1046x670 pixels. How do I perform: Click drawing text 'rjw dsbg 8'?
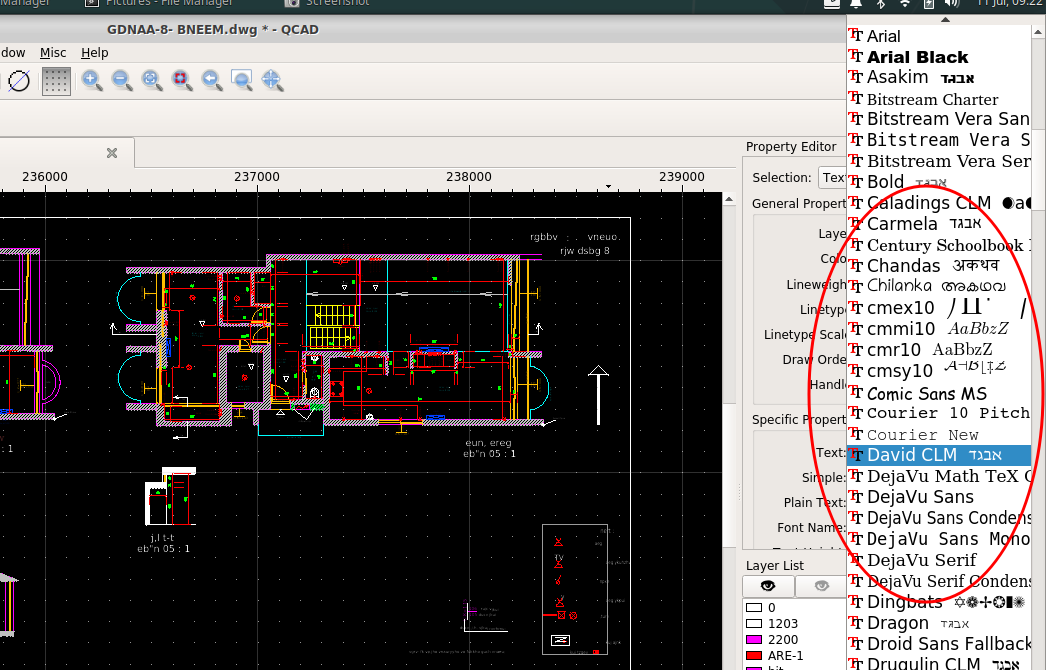(584, 251)
